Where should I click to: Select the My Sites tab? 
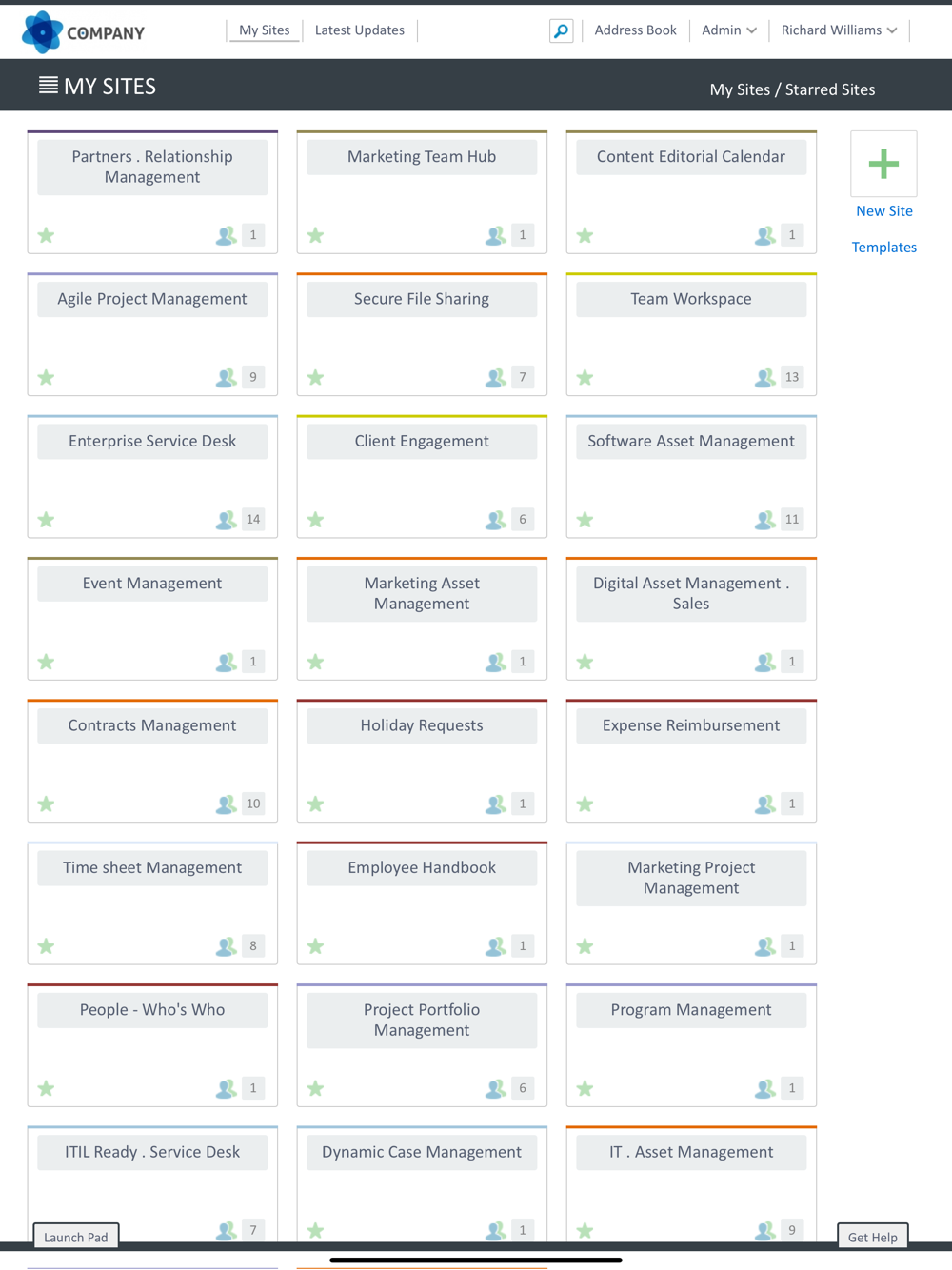(265, 30)
